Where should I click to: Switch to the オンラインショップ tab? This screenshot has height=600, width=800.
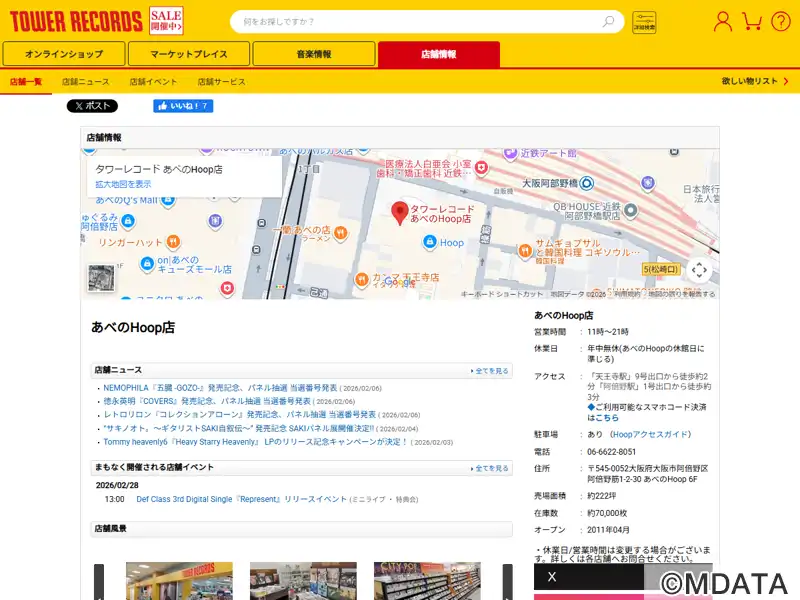coord(64,54)
